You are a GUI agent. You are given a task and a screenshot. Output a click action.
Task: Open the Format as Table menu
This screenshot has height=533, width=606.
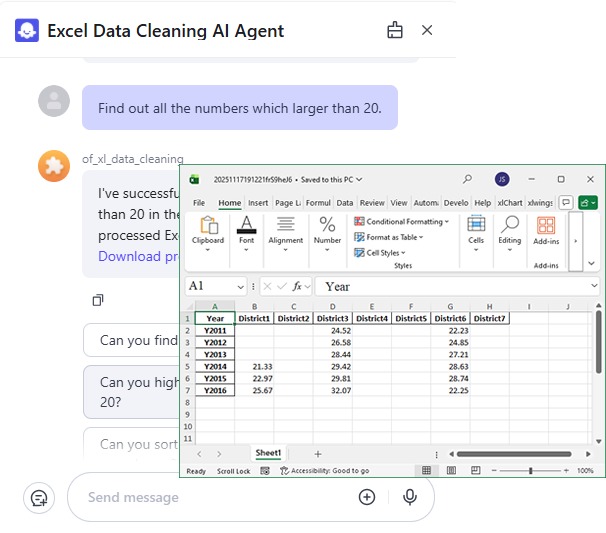point(388,237)
